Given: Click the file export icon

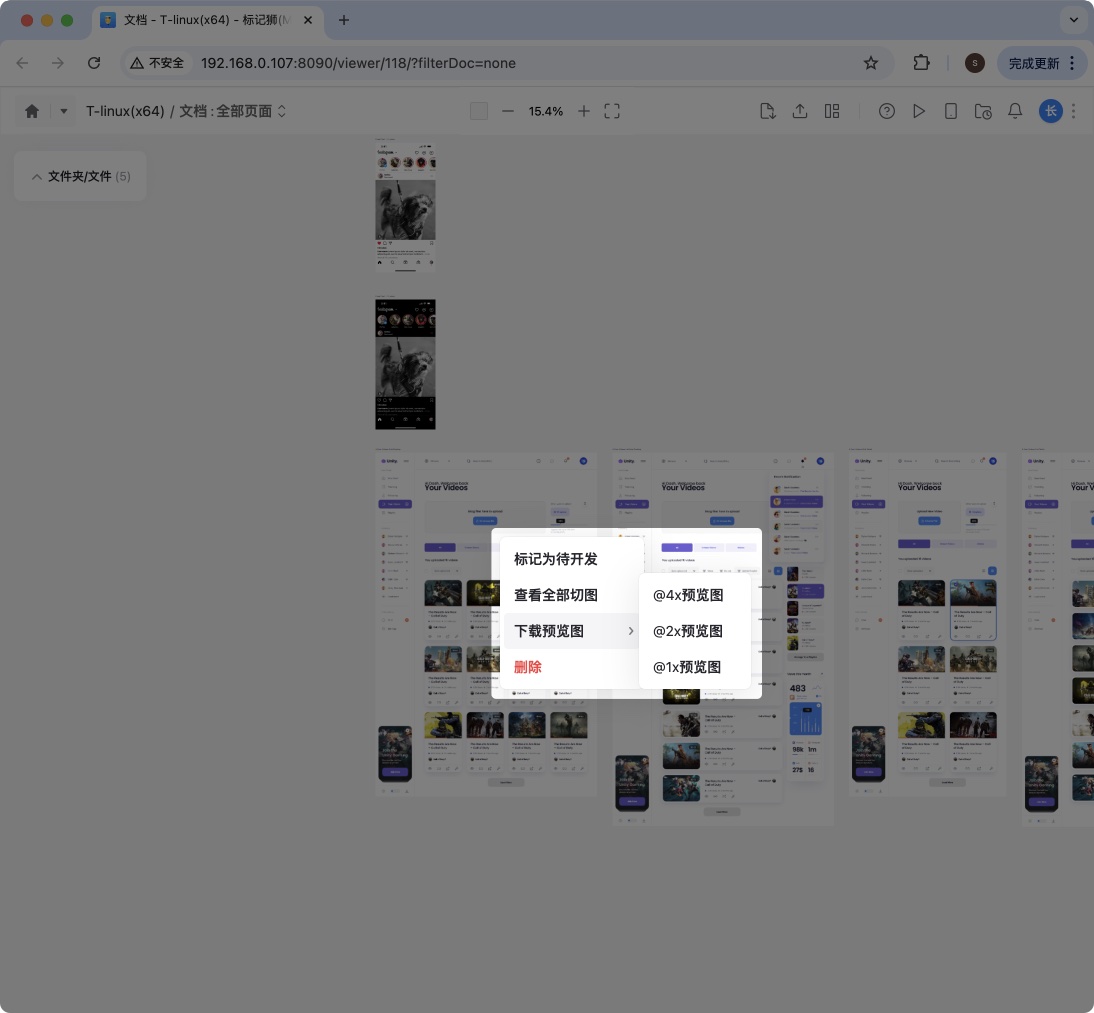Looking at the screenshot, I should click(768, 111).
